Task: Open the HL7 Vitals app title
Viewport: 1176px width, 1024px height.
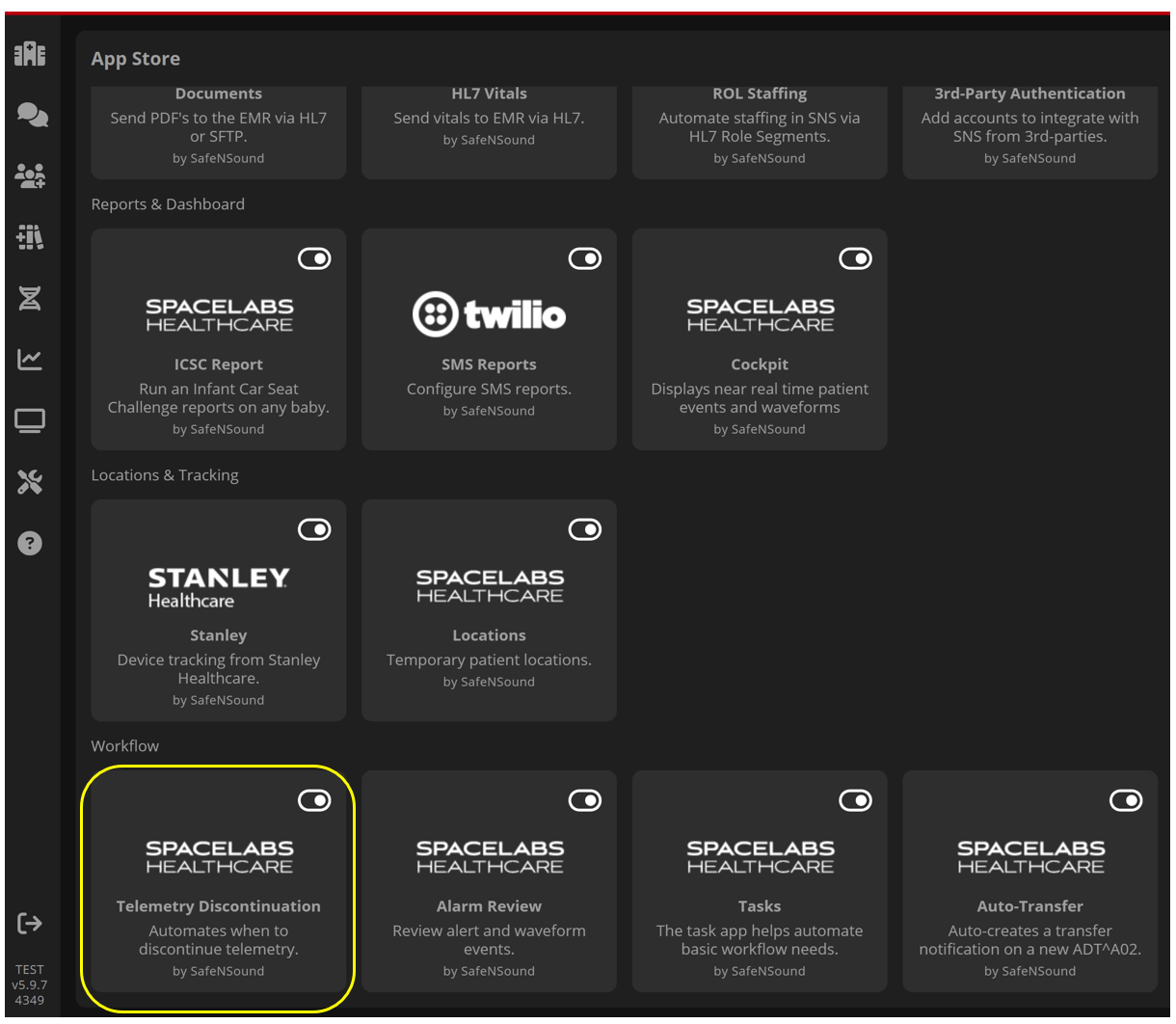Action: pos(489,94)
